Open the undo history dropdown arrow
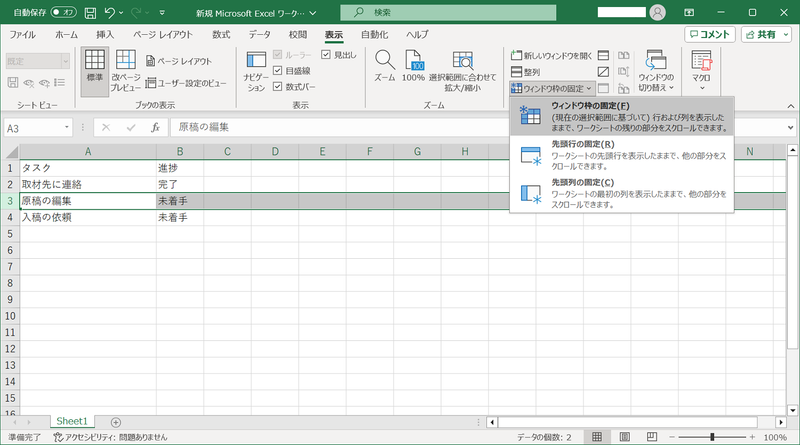 tap(121, 13)
